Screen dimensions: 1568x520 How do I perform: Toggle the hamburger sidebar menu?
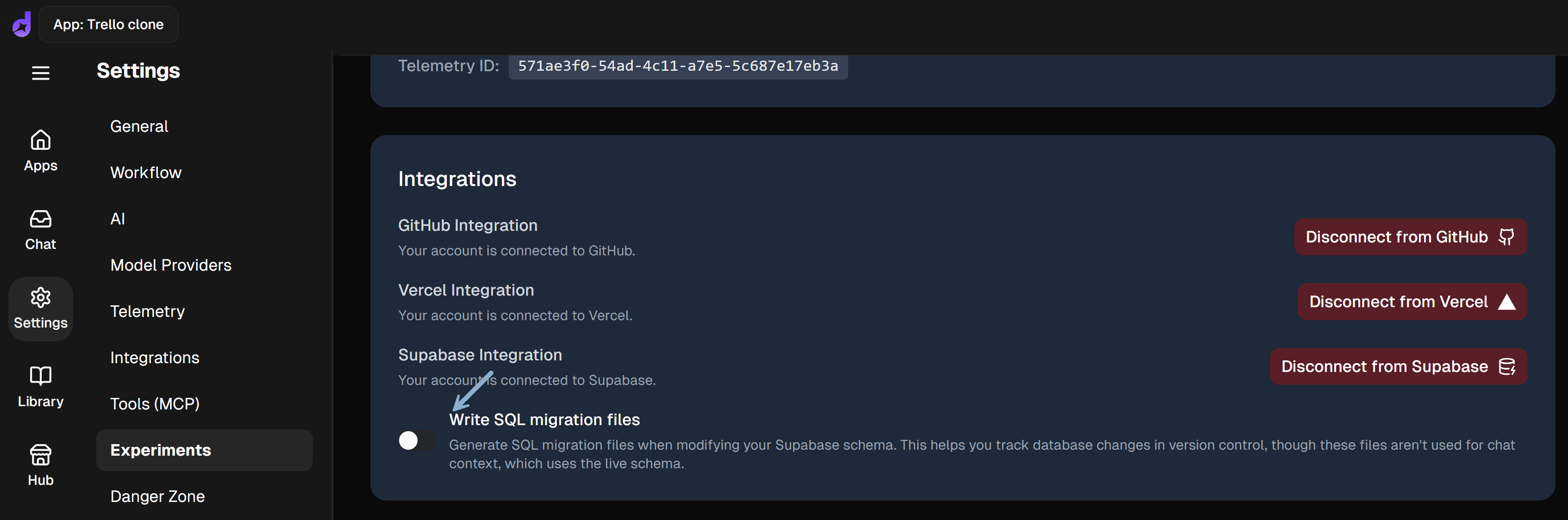click(41, 73)
